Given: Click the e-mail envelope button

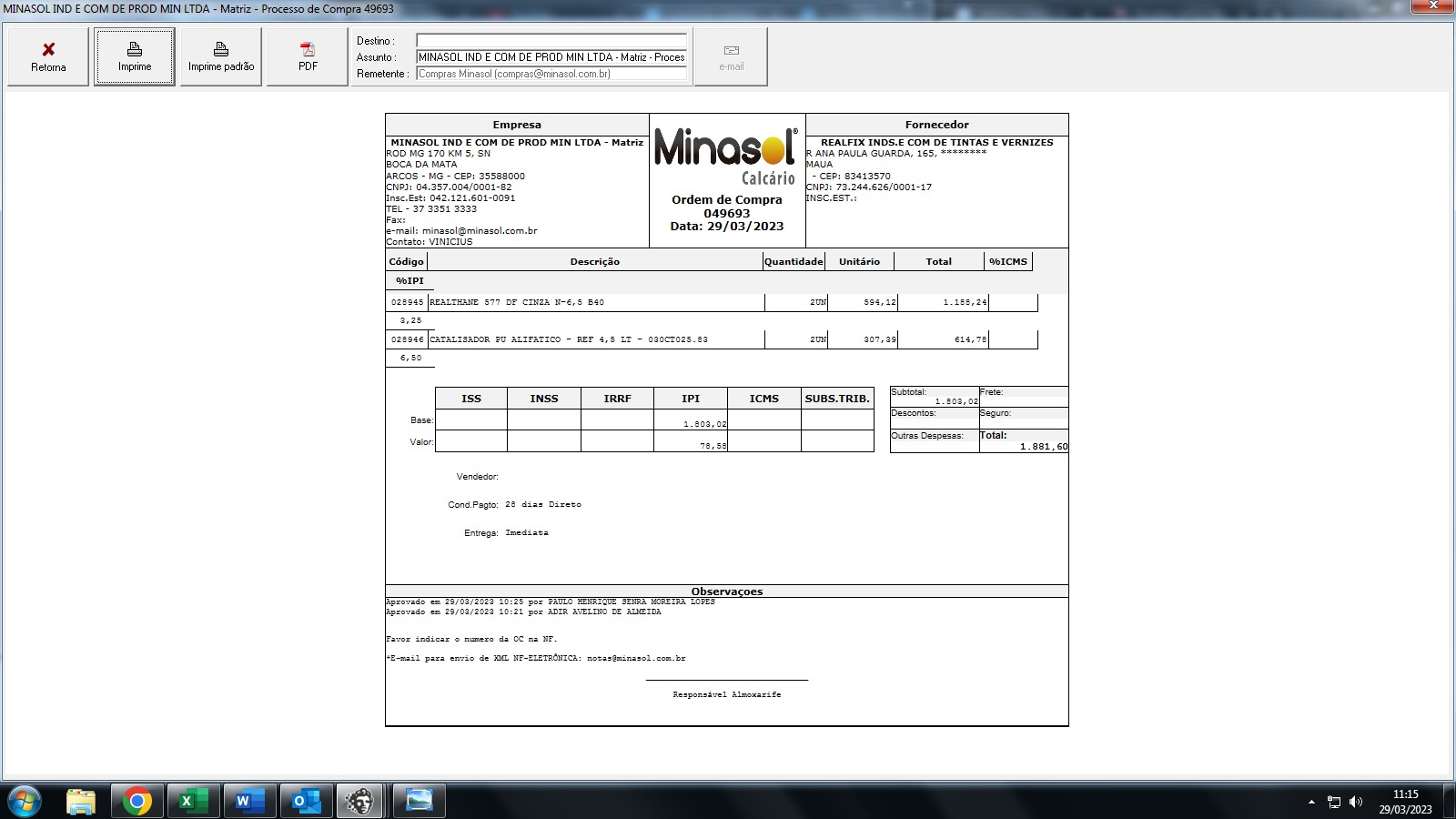Looking at the screenshot, I should (x=731, y=56).
